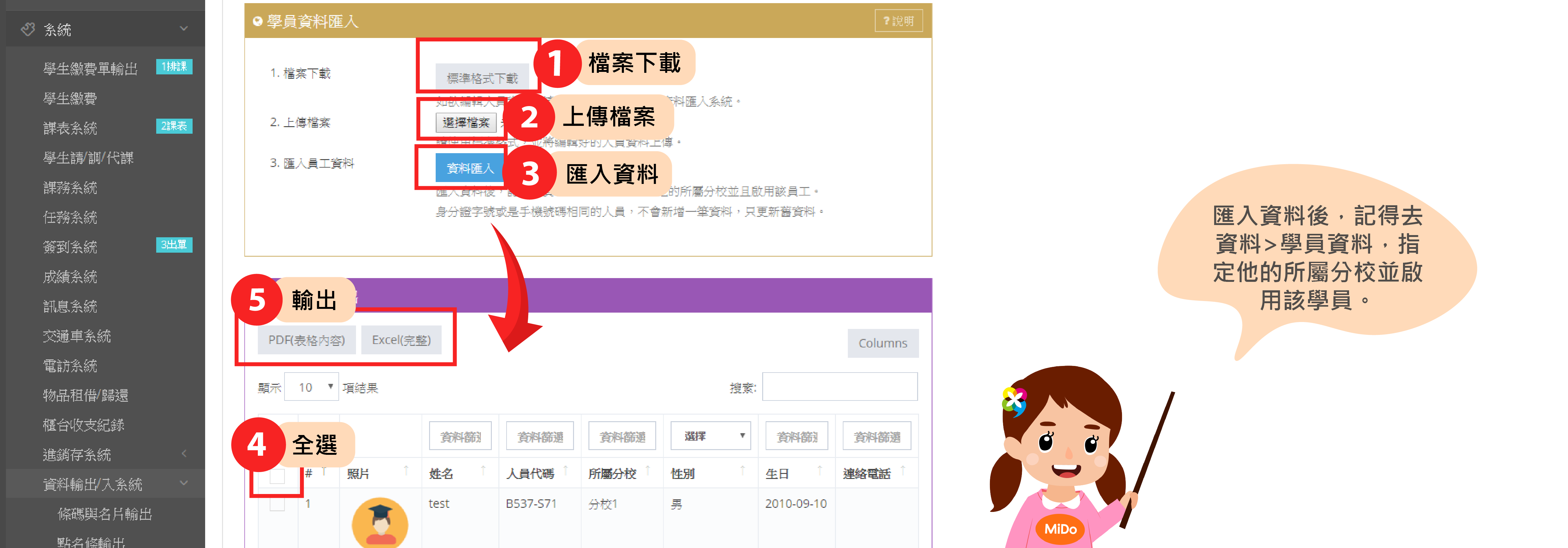1568x548 pixels.
Task: Click the 資料匯入 blue button
Action: [470, 168]
